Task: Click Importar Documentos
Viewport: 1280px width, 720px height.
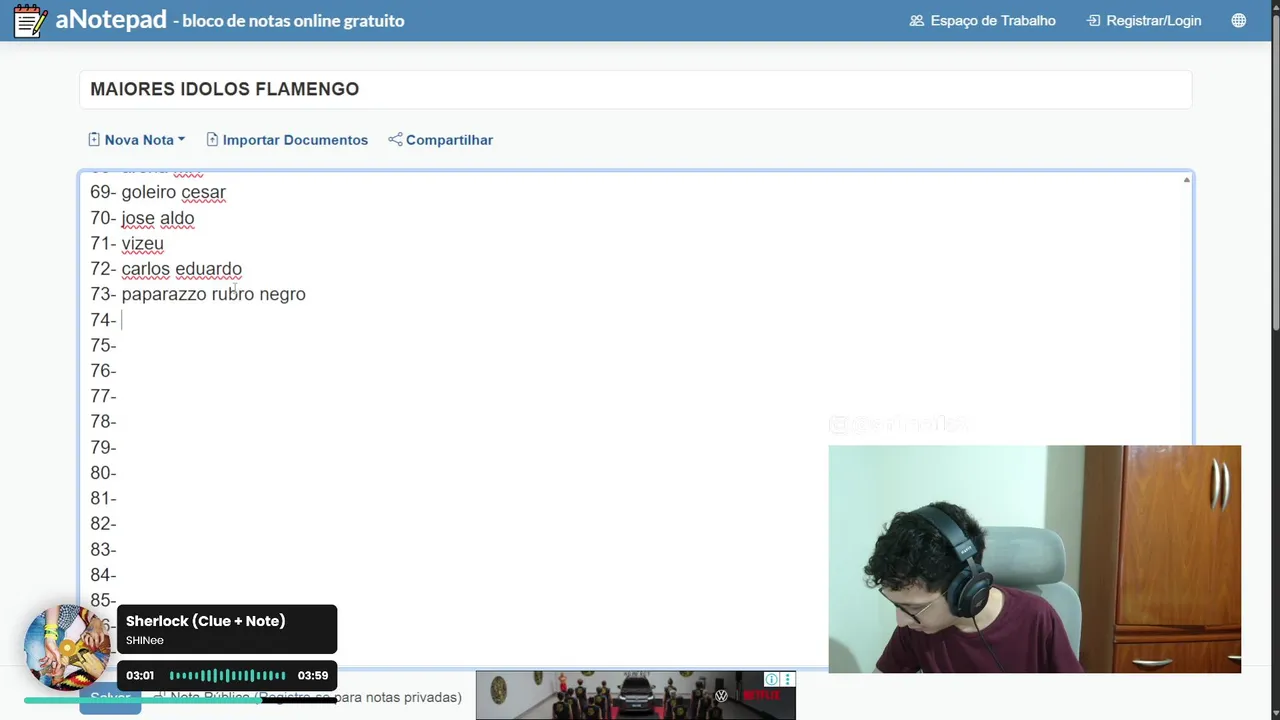Action: [x=287, y=140]
